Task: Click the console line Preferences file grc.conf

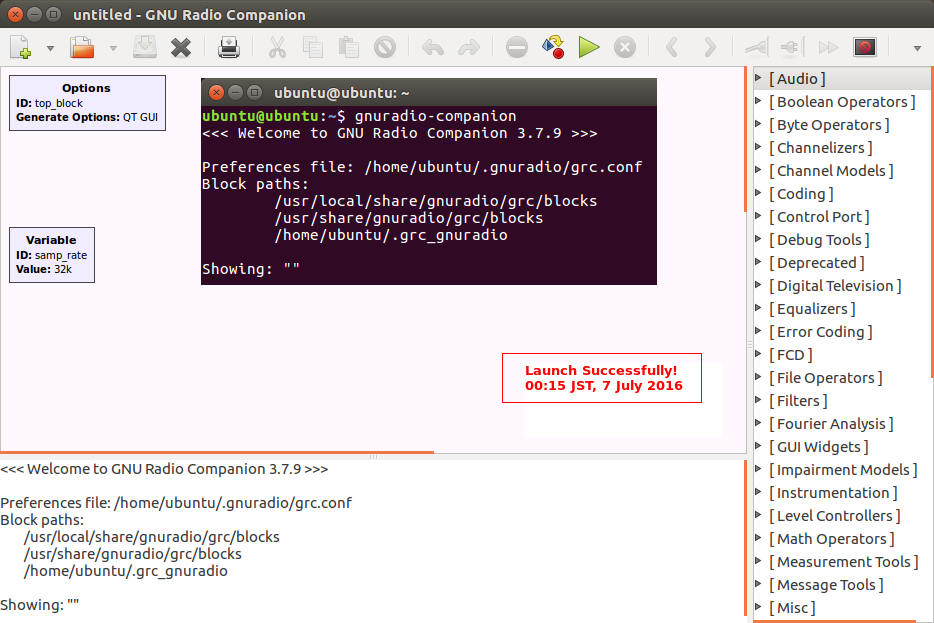Action: (176, 503)
